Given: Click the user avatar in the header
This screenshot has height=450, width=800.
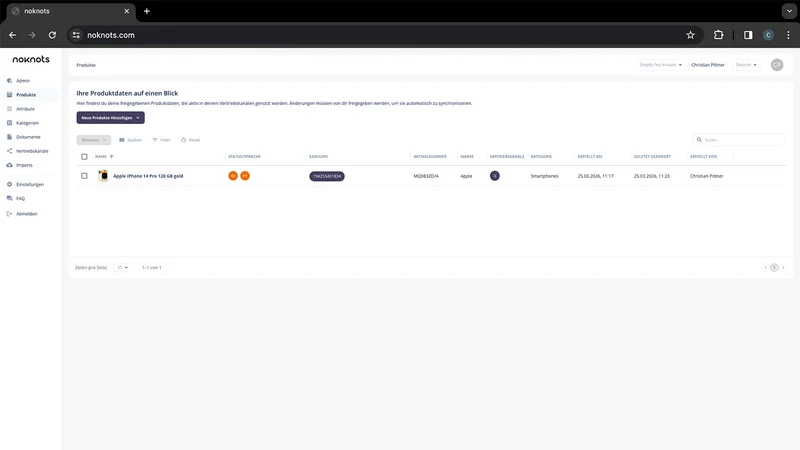Looking at the screenshot, I should click(x=777, y=65).
